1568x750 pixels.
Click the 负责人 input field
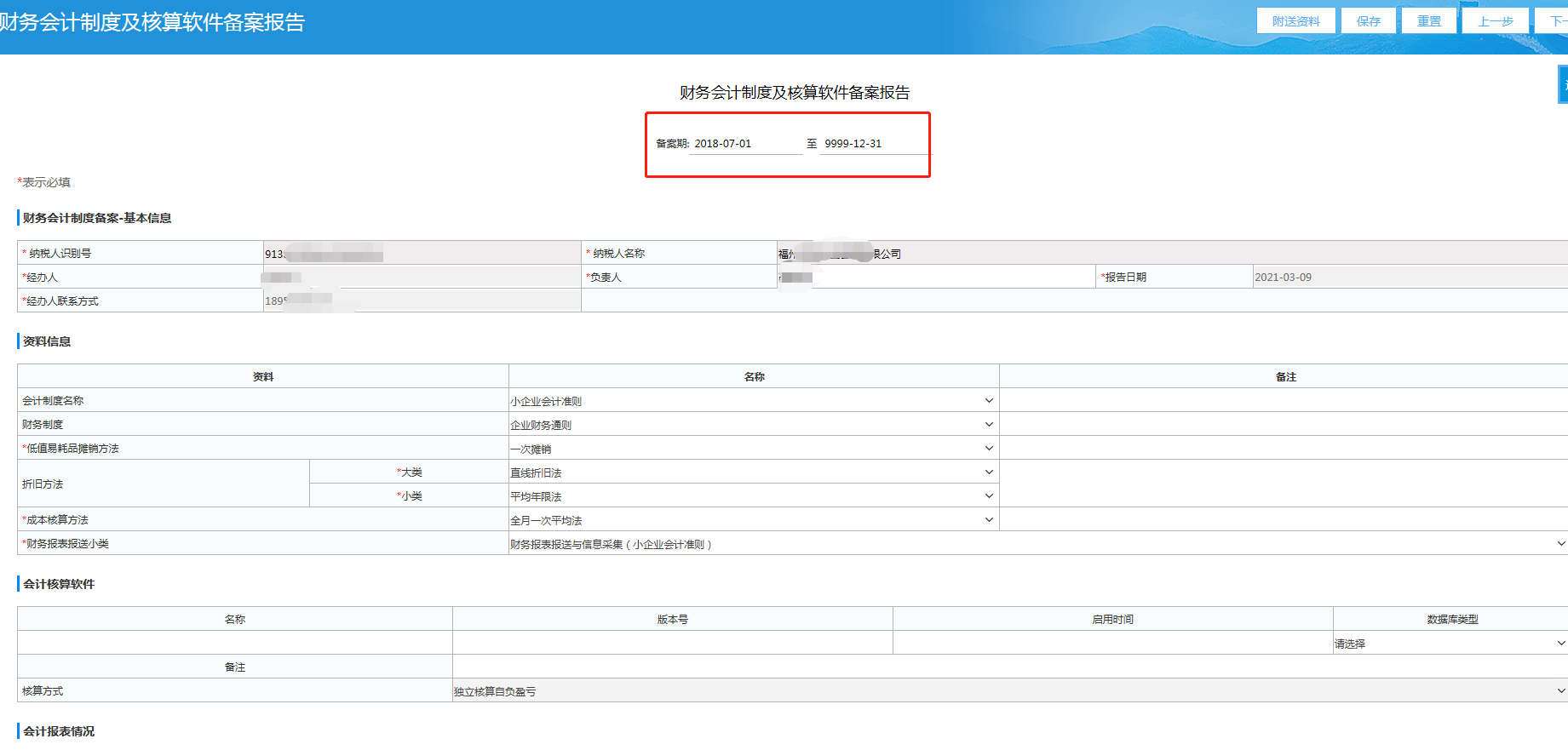pyautogui.click(x=936, y=277)
